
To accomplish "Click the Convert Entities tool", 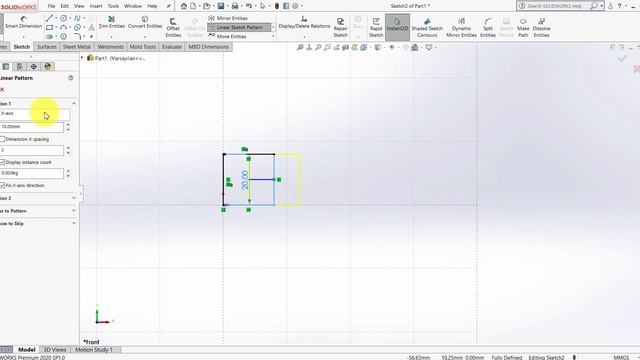I will 145,22.
